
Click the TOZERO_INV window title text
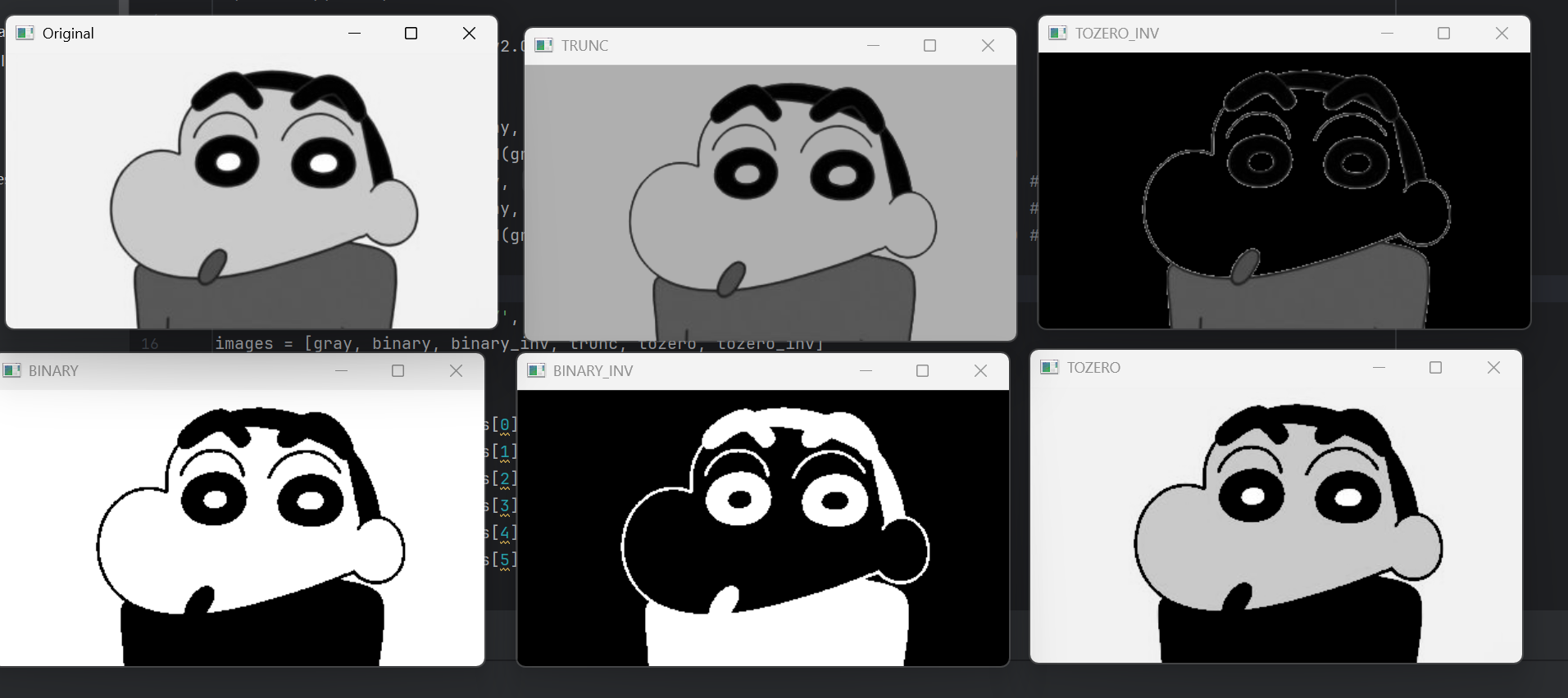[x=1116, y=34]
